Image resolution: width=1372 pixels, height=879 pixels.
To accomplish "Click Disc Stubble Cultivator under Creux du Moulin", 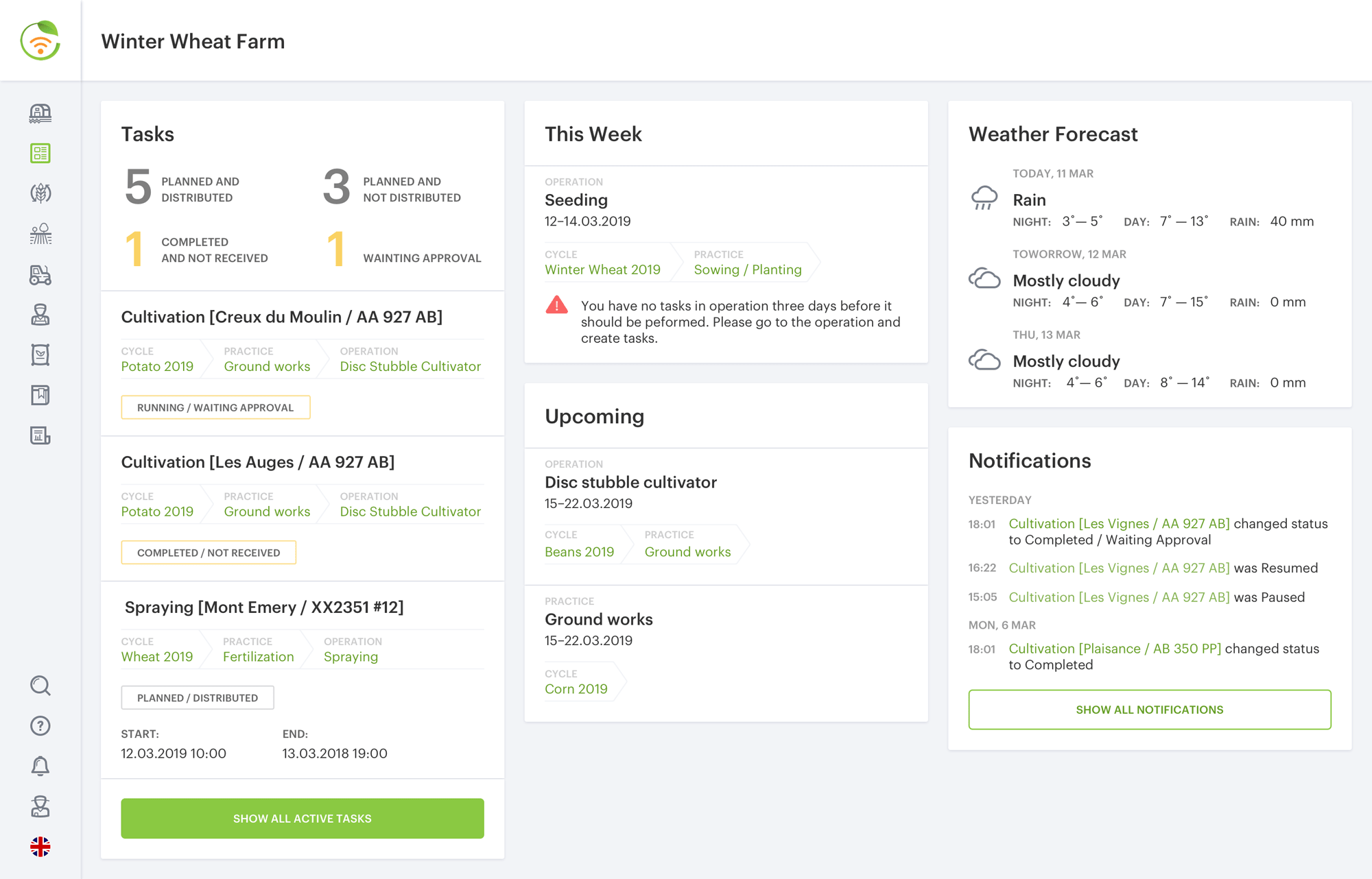I will click(x=410, y=366).
